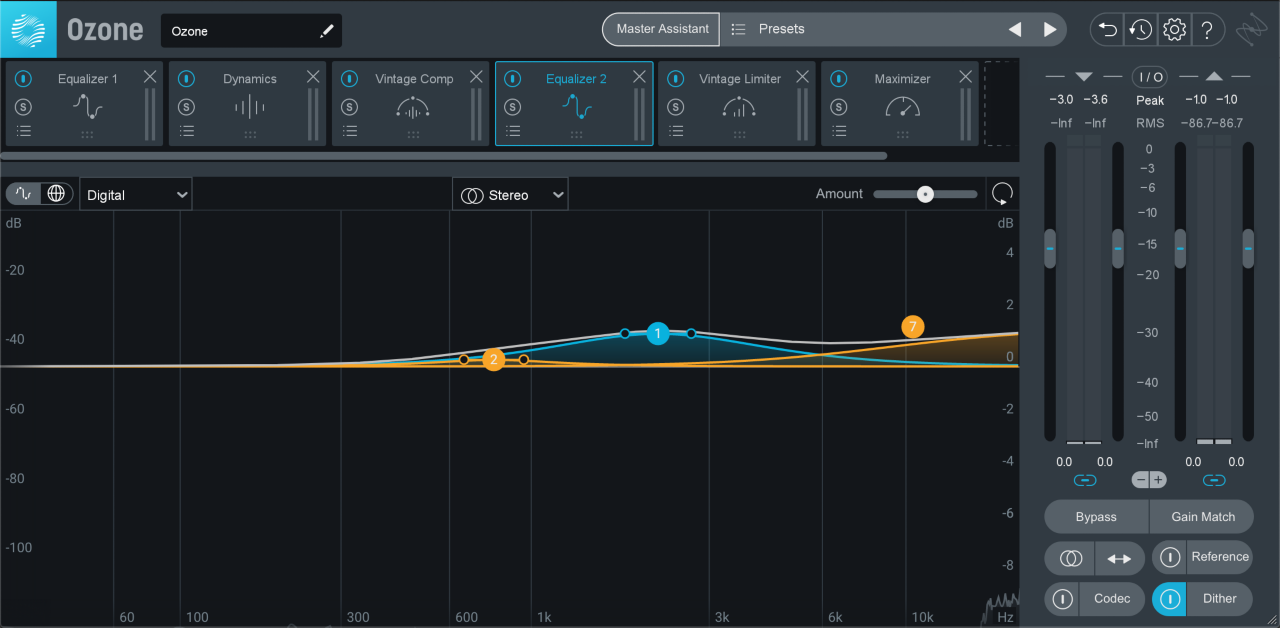
Task: Solo the Vintage Limiter module
Action: (x=676, y=107)
